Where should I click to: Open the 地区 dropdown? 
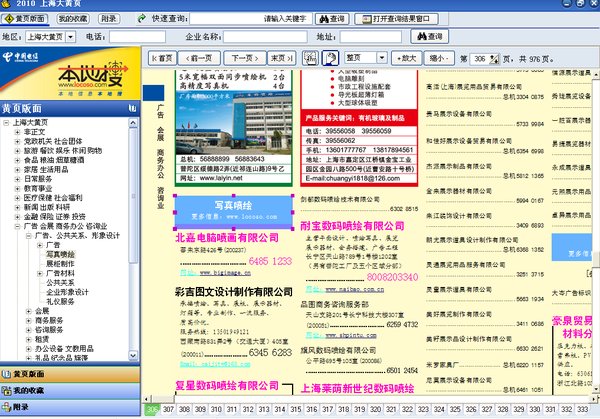(x=71, y=37)
